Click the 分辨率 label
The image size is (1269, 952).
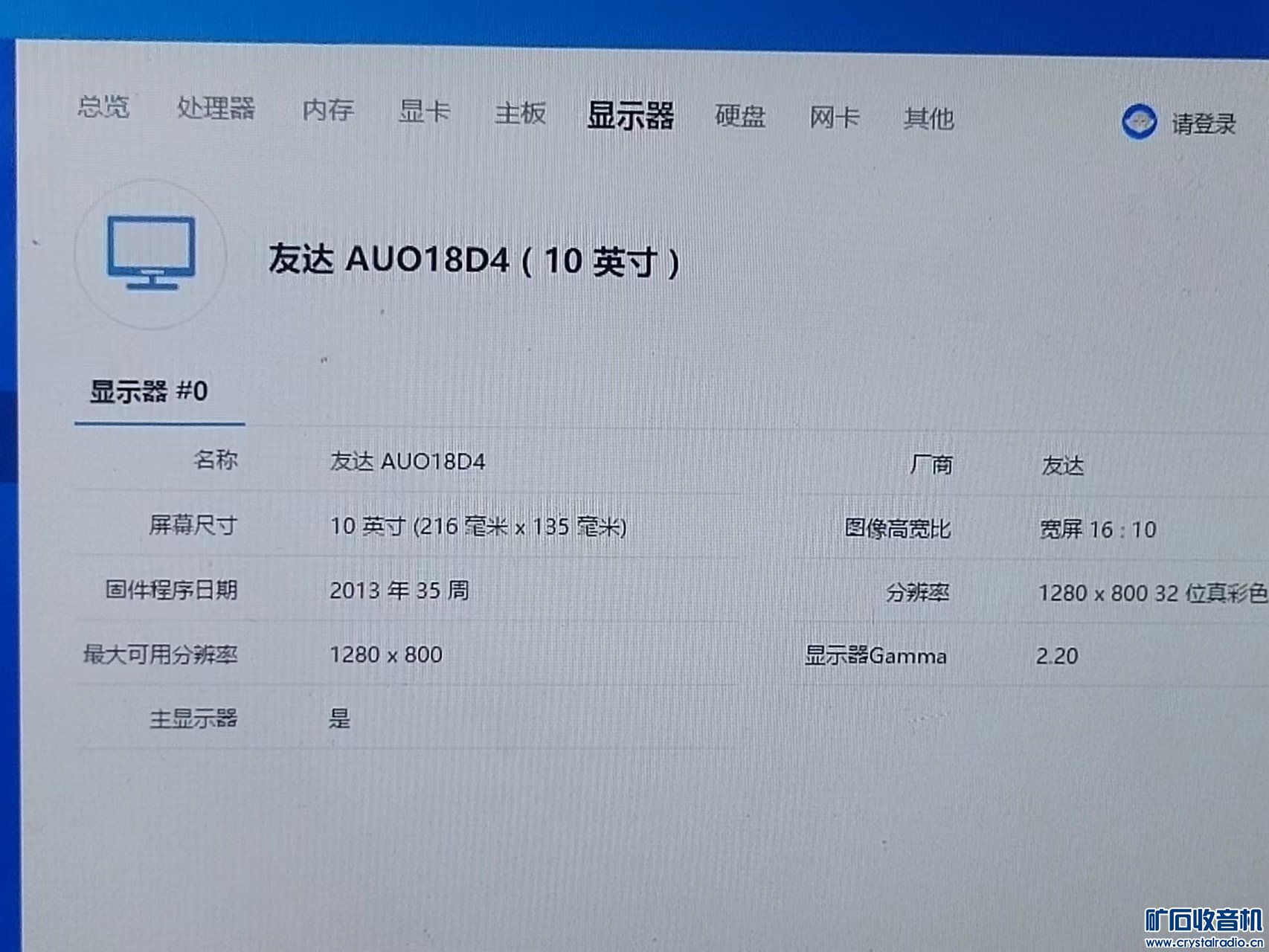coord(917,593)
